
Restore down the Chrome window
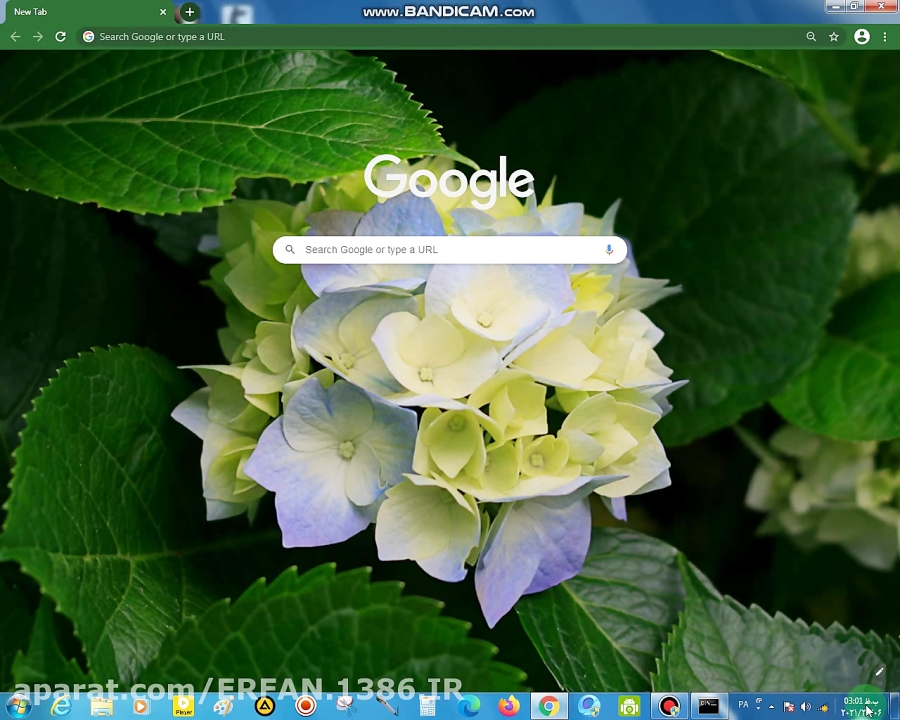click(855, 6)
